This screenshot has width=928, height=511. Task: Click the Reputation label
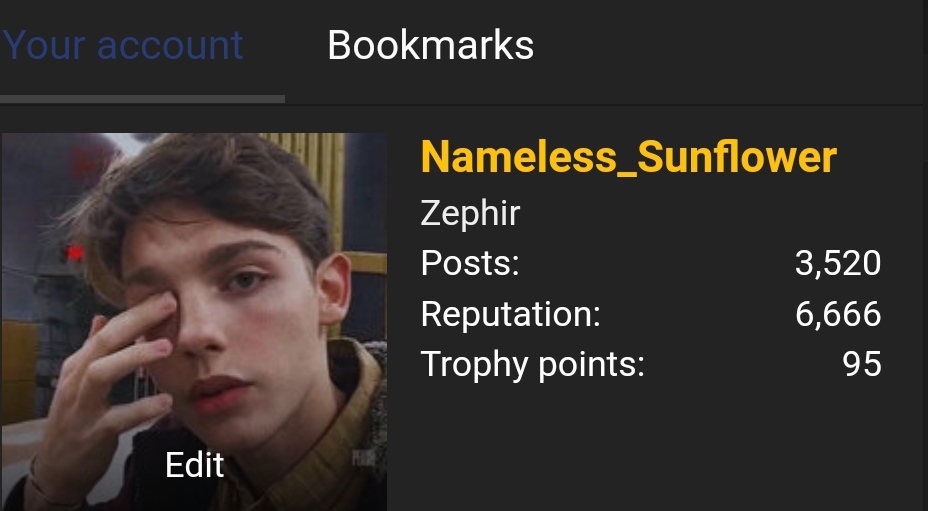point(510,314)
